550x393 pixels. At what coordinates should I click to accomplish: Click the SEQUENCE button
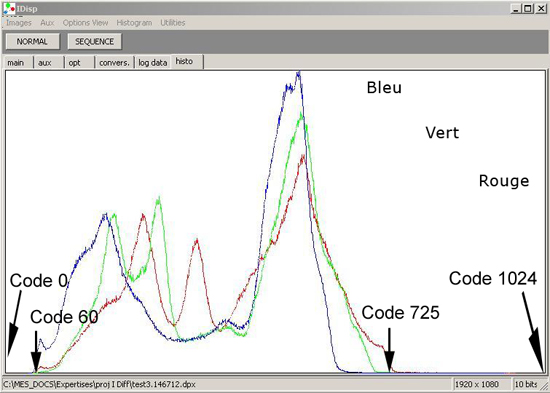click(x=94, y=41)
